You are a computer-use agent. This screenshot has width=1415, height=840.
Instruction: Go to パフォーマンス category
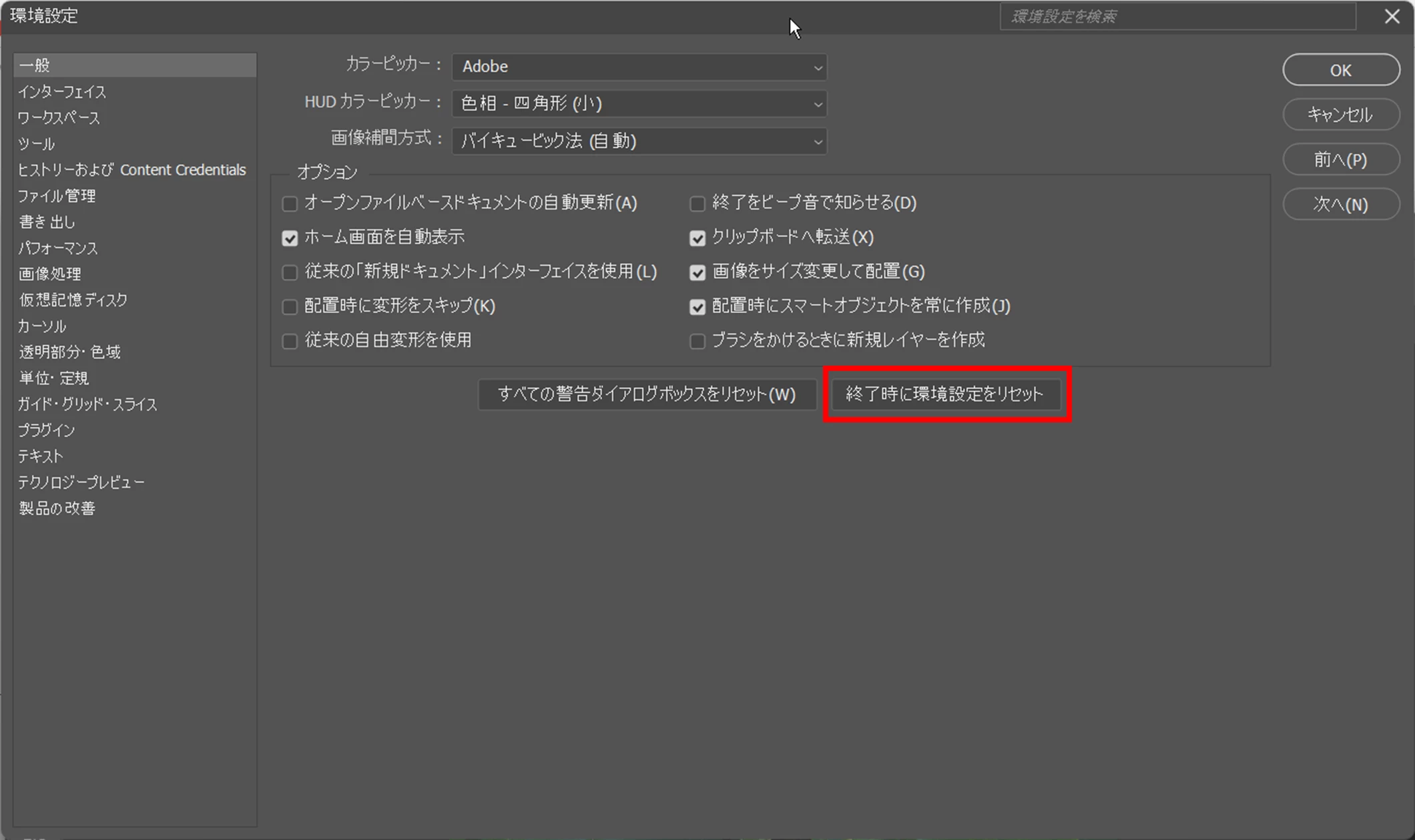click(x=58, y=248)
